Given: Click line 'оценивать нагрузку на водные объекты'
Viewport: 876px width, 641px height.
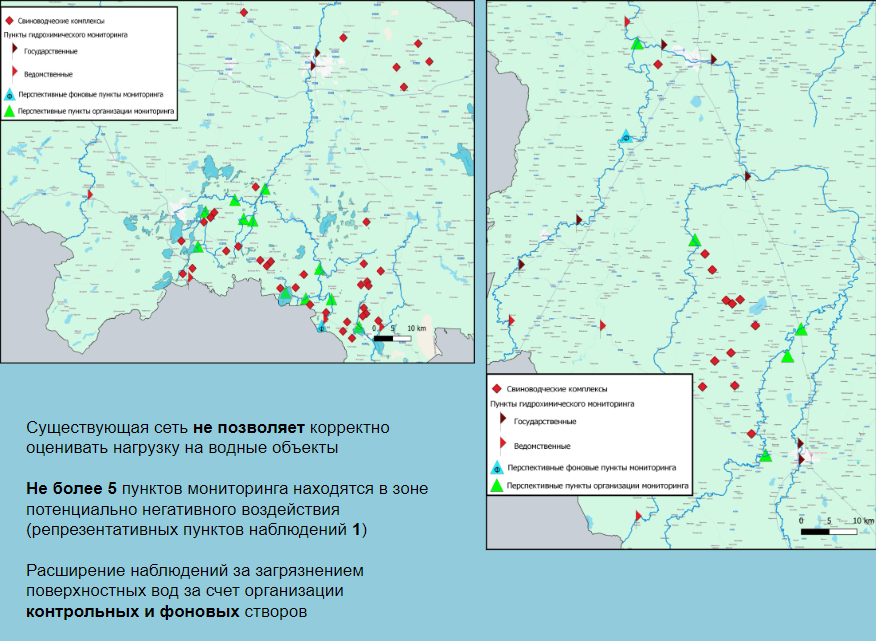Looking at the screenshot, I should coord(182,448).
